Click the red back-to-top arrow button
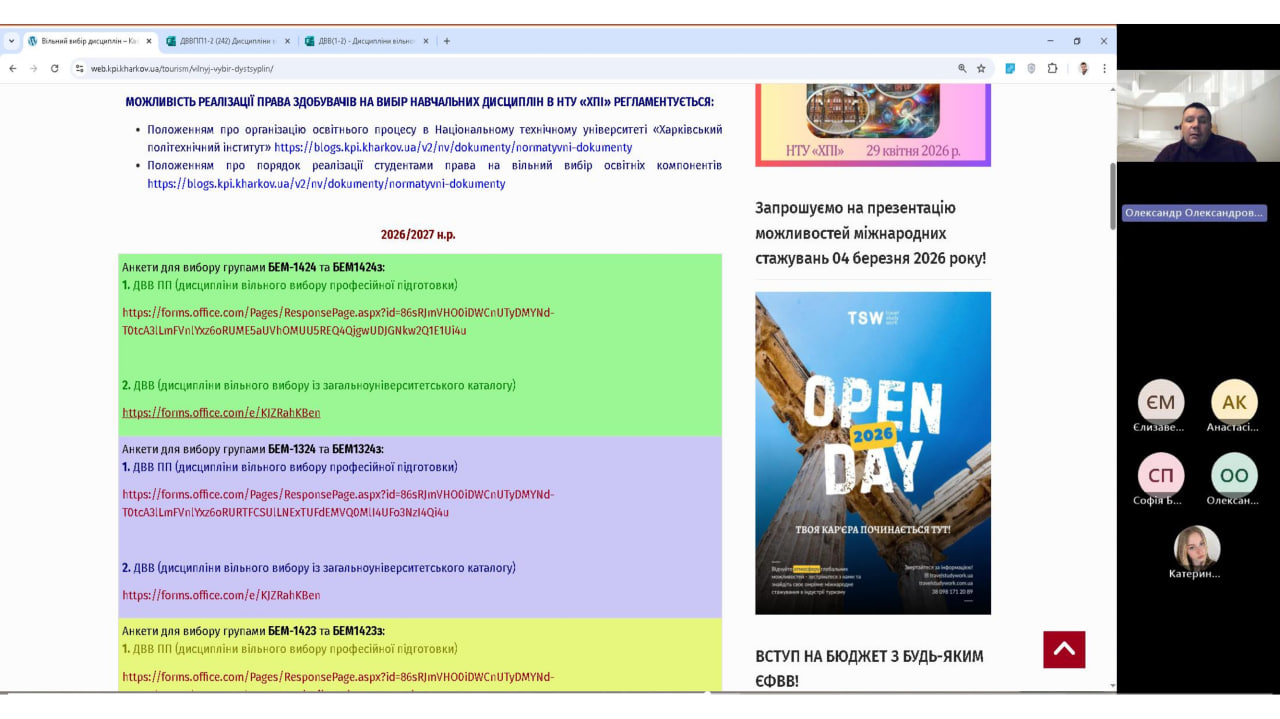 click(1064, 650)
